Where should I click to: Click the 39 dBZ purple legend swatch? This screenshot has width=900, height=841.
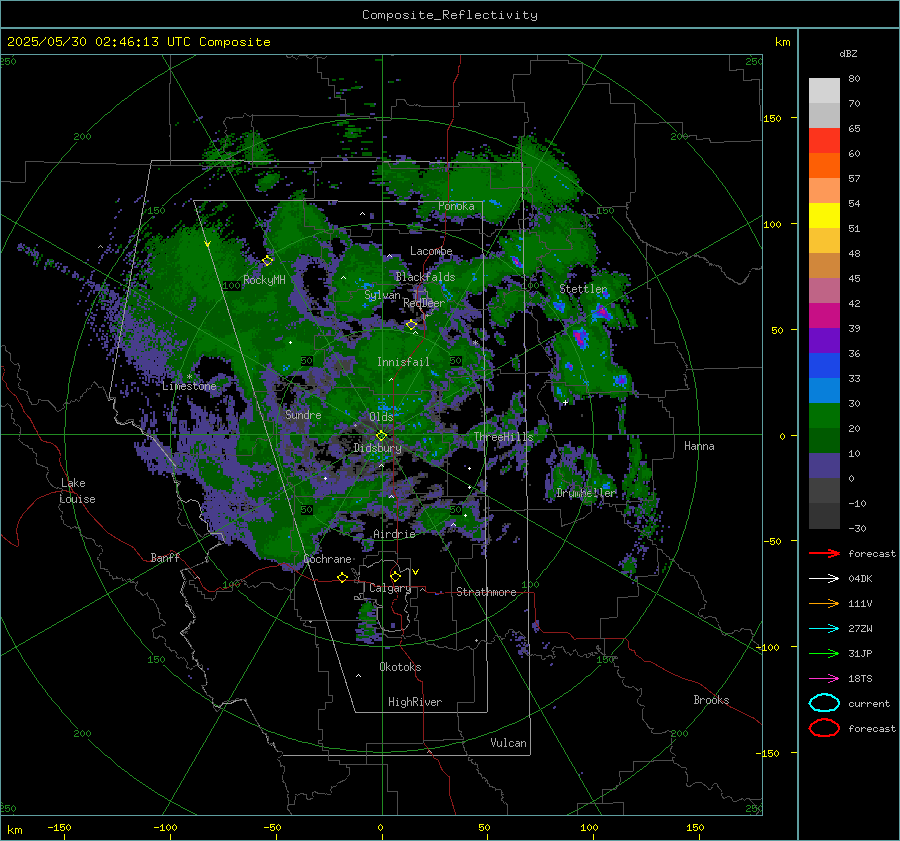coord(824,340)
